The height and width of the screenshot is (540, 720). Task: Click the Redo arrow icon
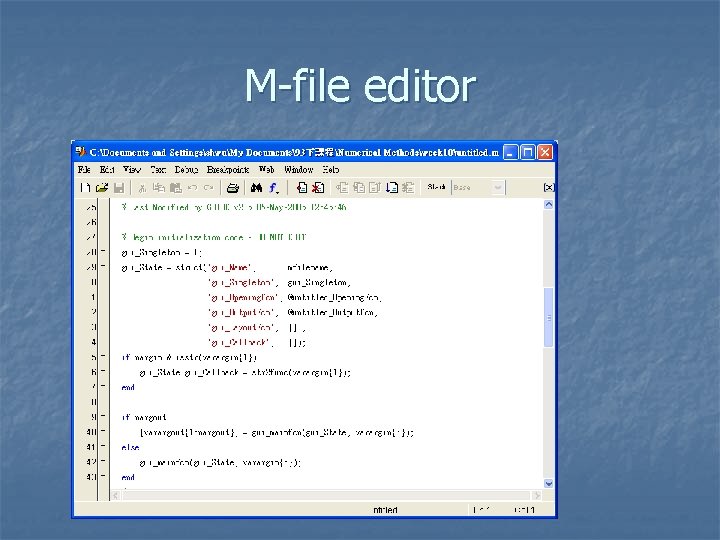pos(208,187)
